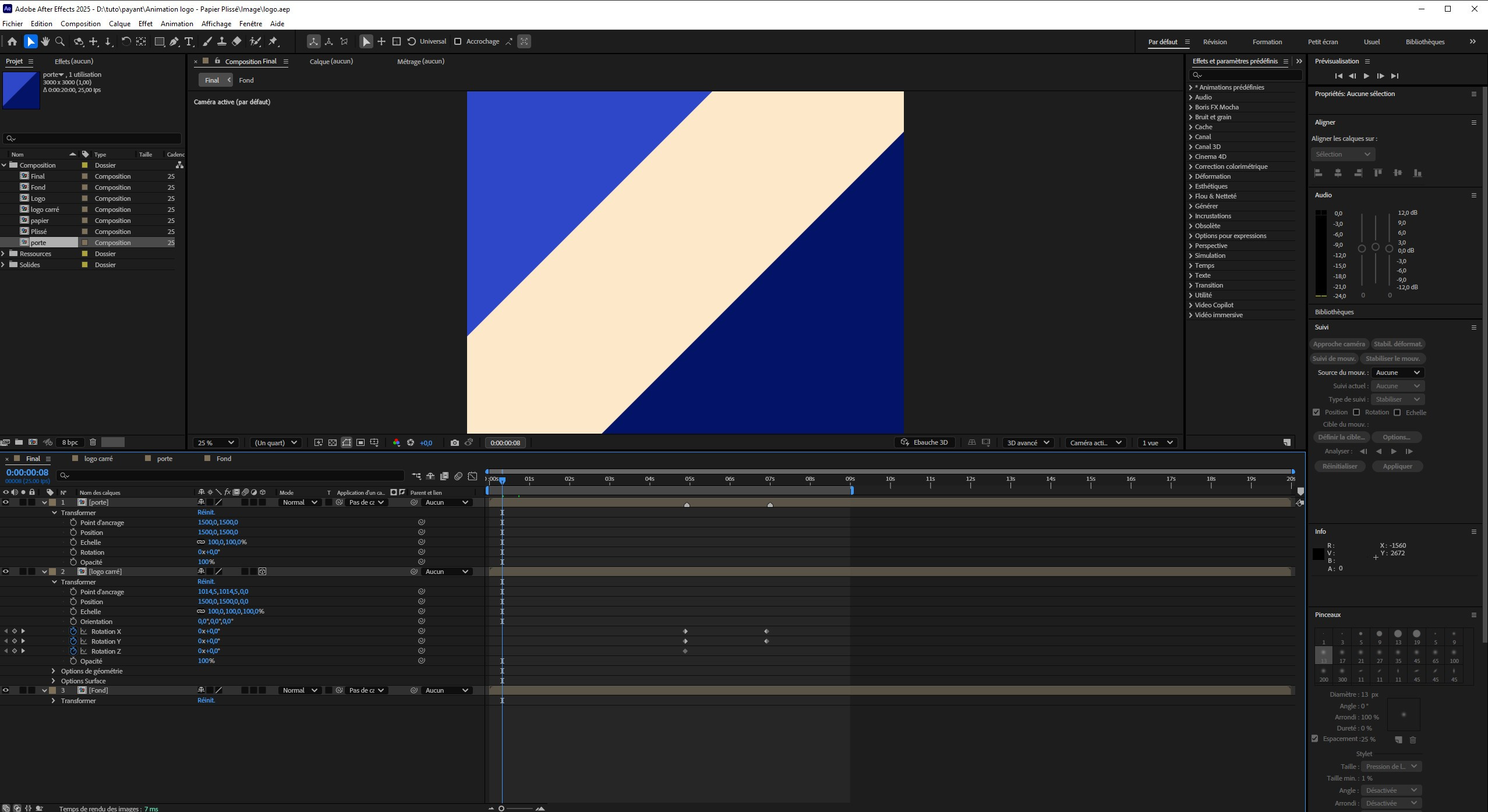Expand the Ressources folder

(x=4, y=254)
